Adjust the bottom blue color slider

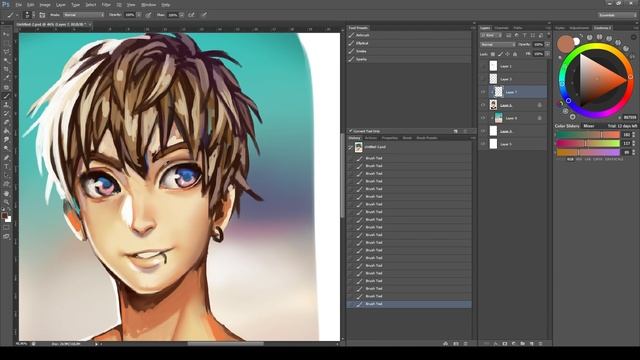[x=588, y=152]
